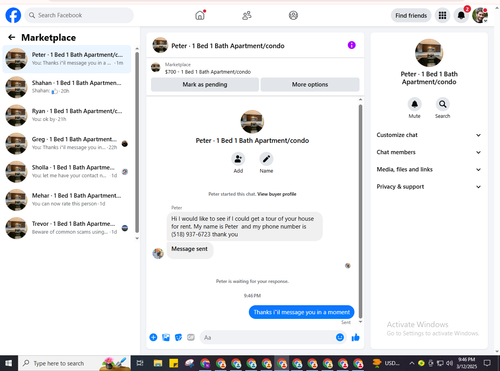Screen dimensions: 500x371
Task: Send a thumbs-up like
Action: [356, 337]
